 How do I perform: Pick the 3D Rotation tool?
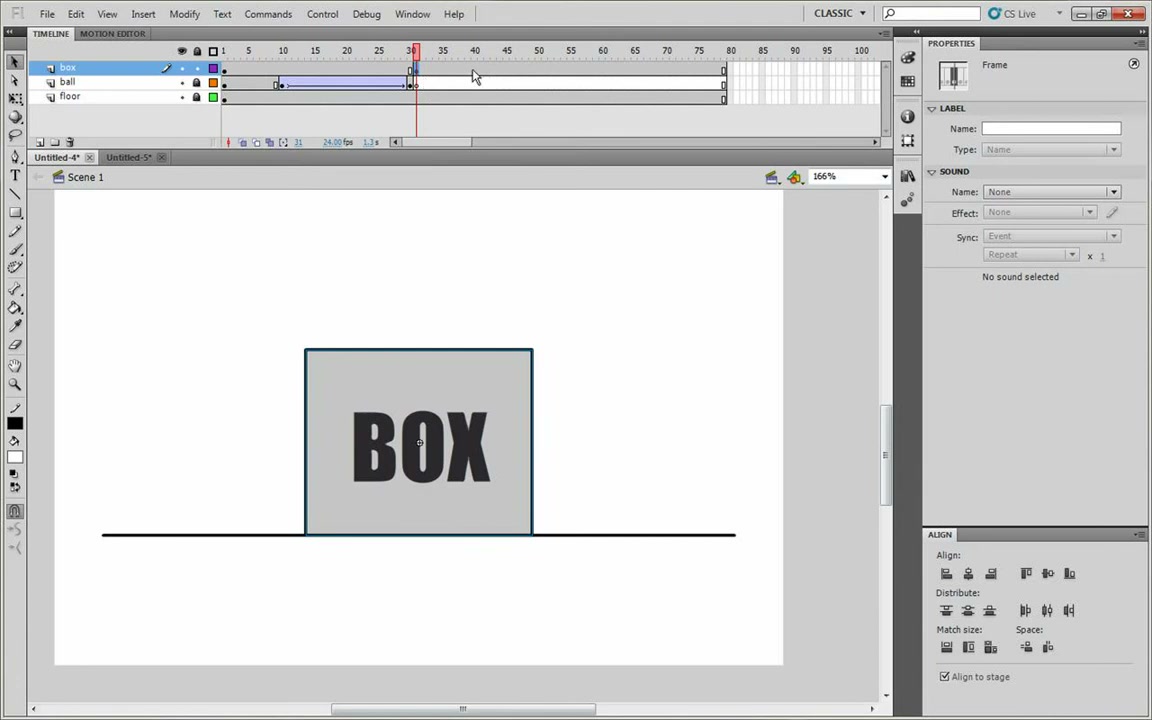tap(15, 117)
